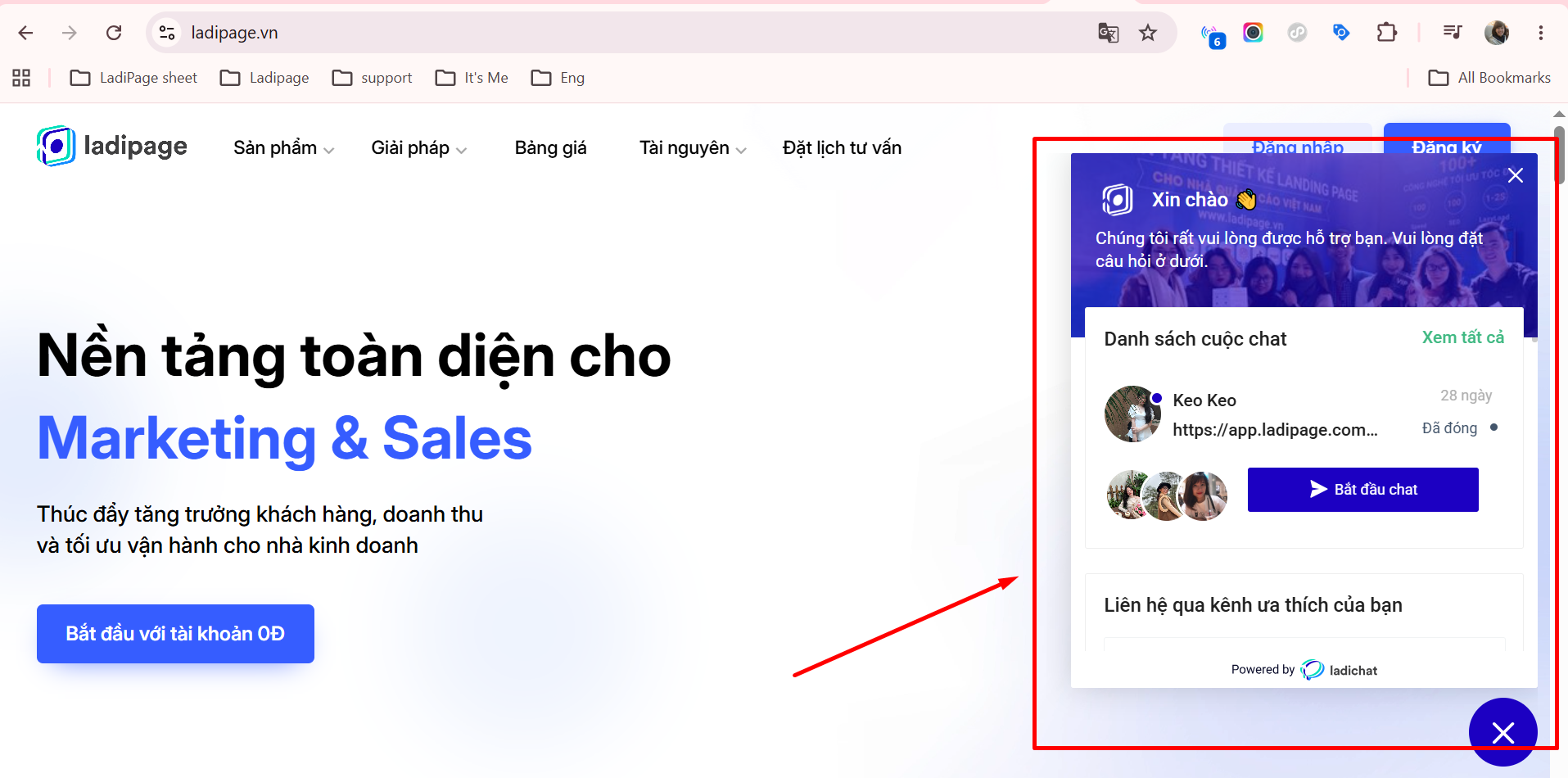Click the Đã đóng status text
This screenshot has height=778, width=1568.
click(1449, 428)
